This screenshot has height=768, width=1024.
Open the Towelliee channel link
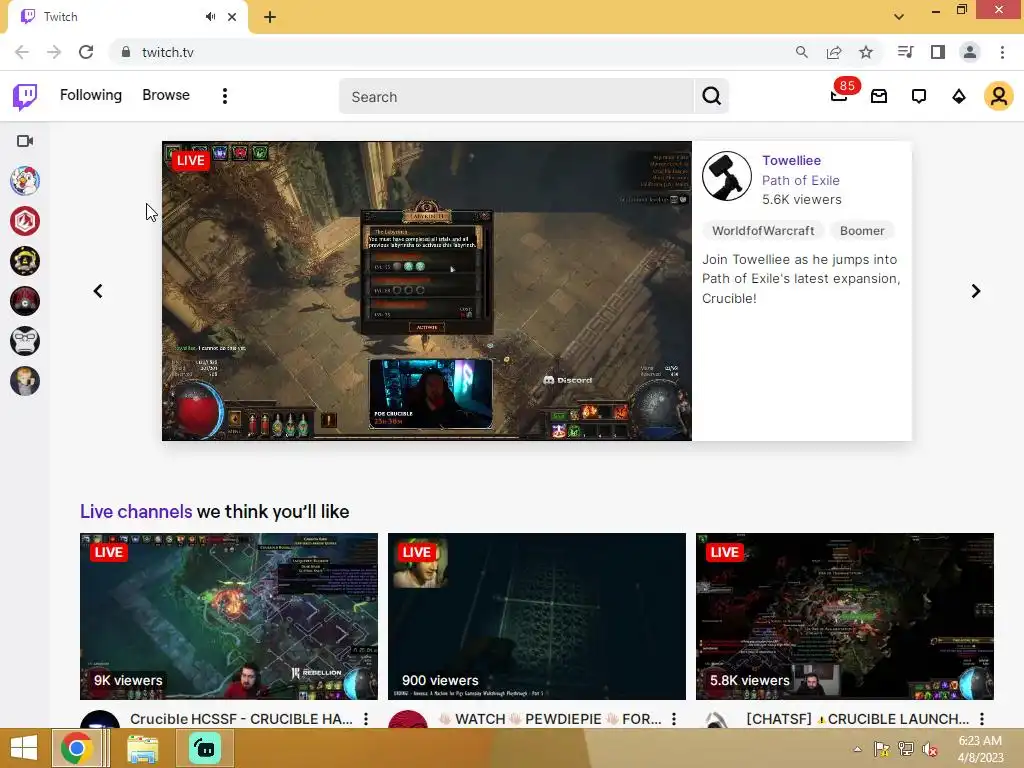(x=791, y=161)
